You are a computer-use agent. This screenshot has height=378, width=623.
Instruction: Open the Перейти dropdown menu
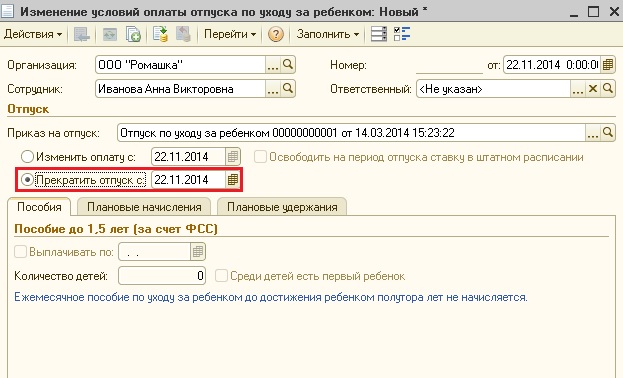pos(230,34)
